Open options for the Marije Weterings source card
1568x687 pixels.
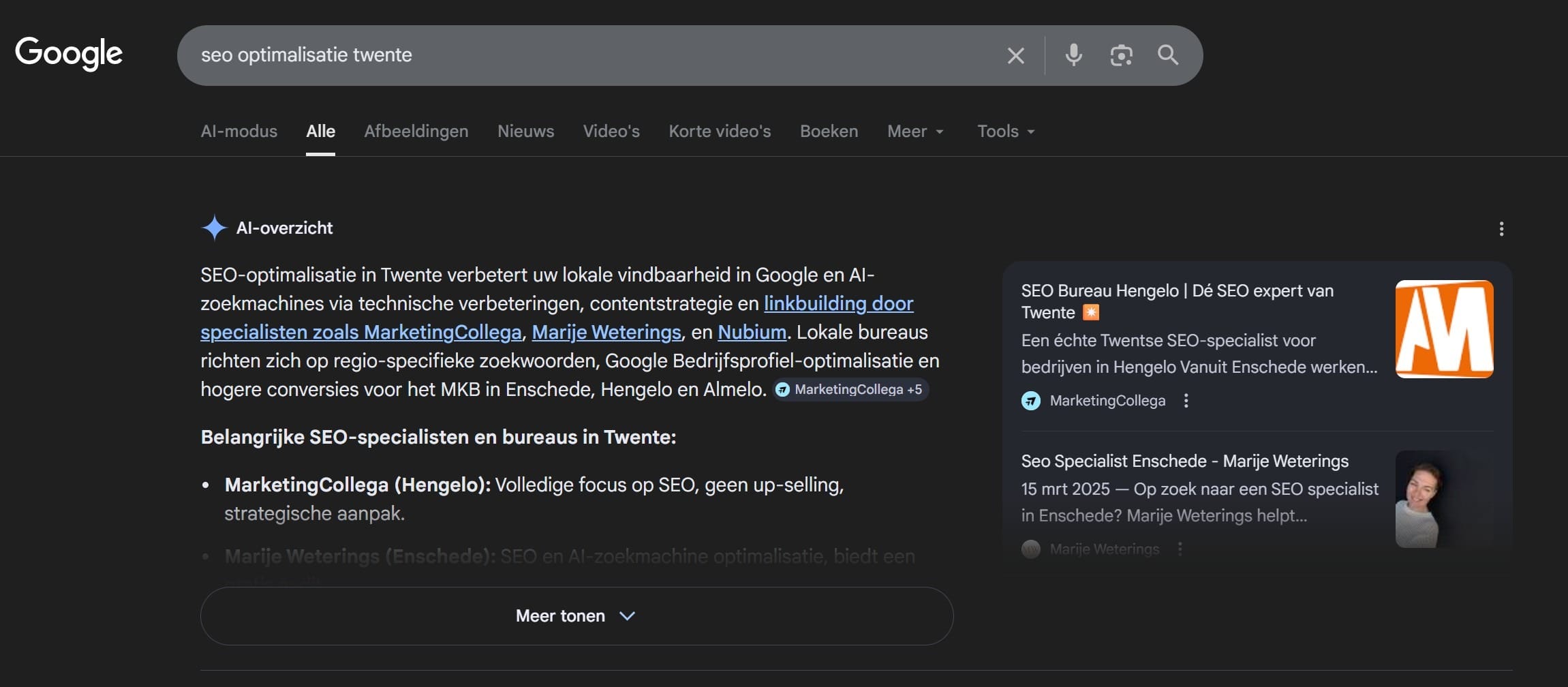(x=1180, y=549)
